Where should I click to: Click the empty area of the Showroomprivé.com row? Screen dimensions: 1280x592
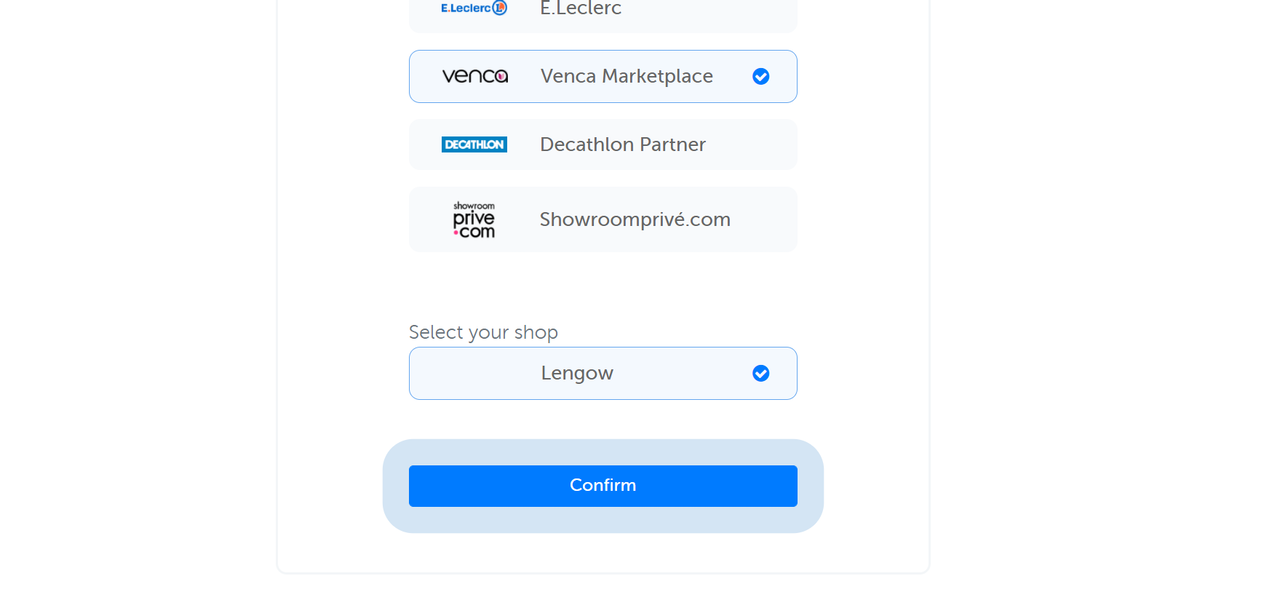point(765,219)
